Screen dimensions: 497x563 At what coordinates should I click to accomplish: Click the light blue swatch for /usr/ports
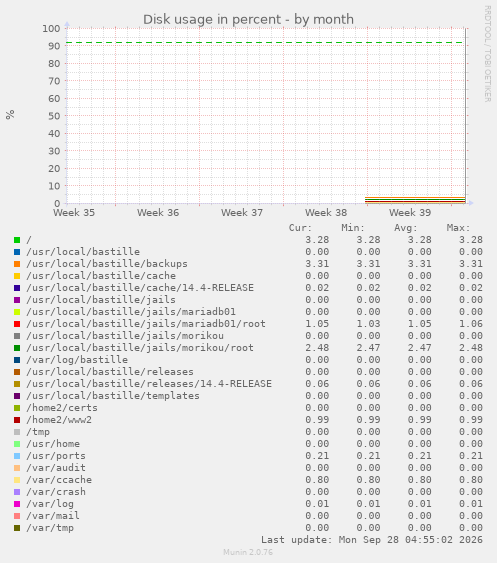point(17,456)
